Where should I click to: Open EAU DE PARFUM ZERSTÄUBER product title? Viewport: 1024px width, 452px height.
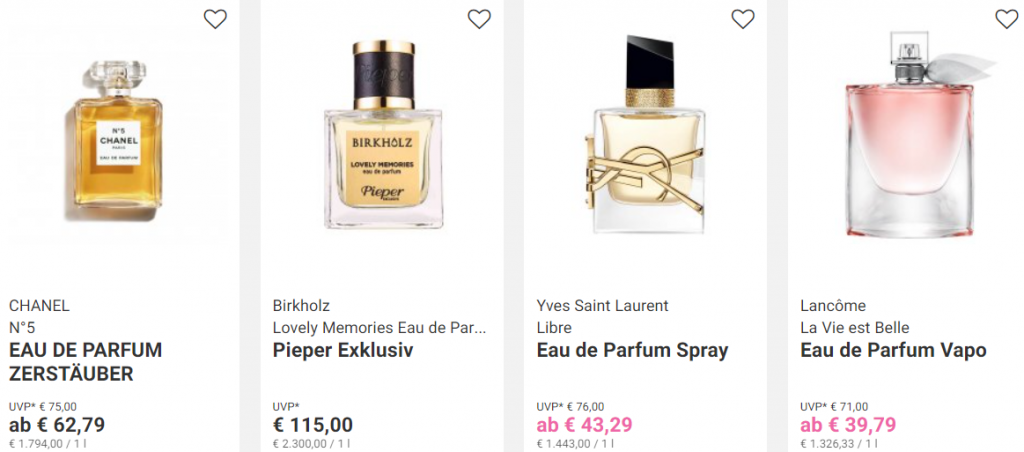point(86,362)
